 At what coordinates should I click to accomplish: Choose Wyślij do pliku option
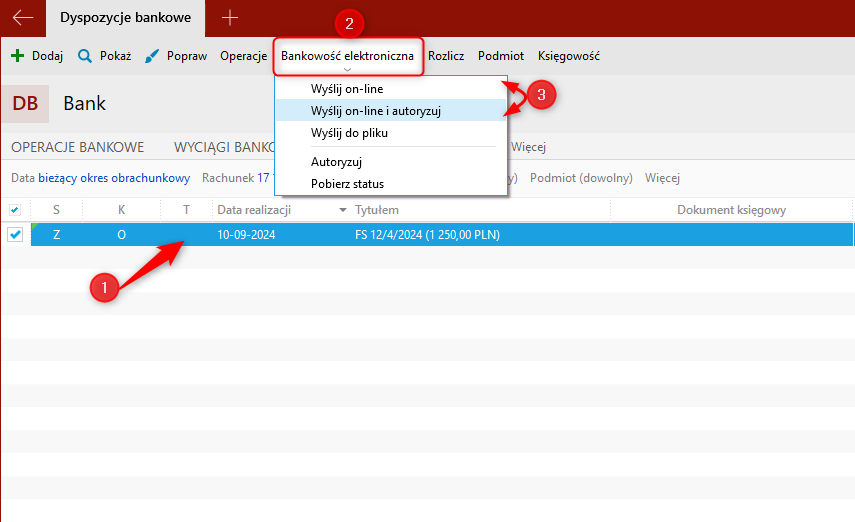point(391,133)
